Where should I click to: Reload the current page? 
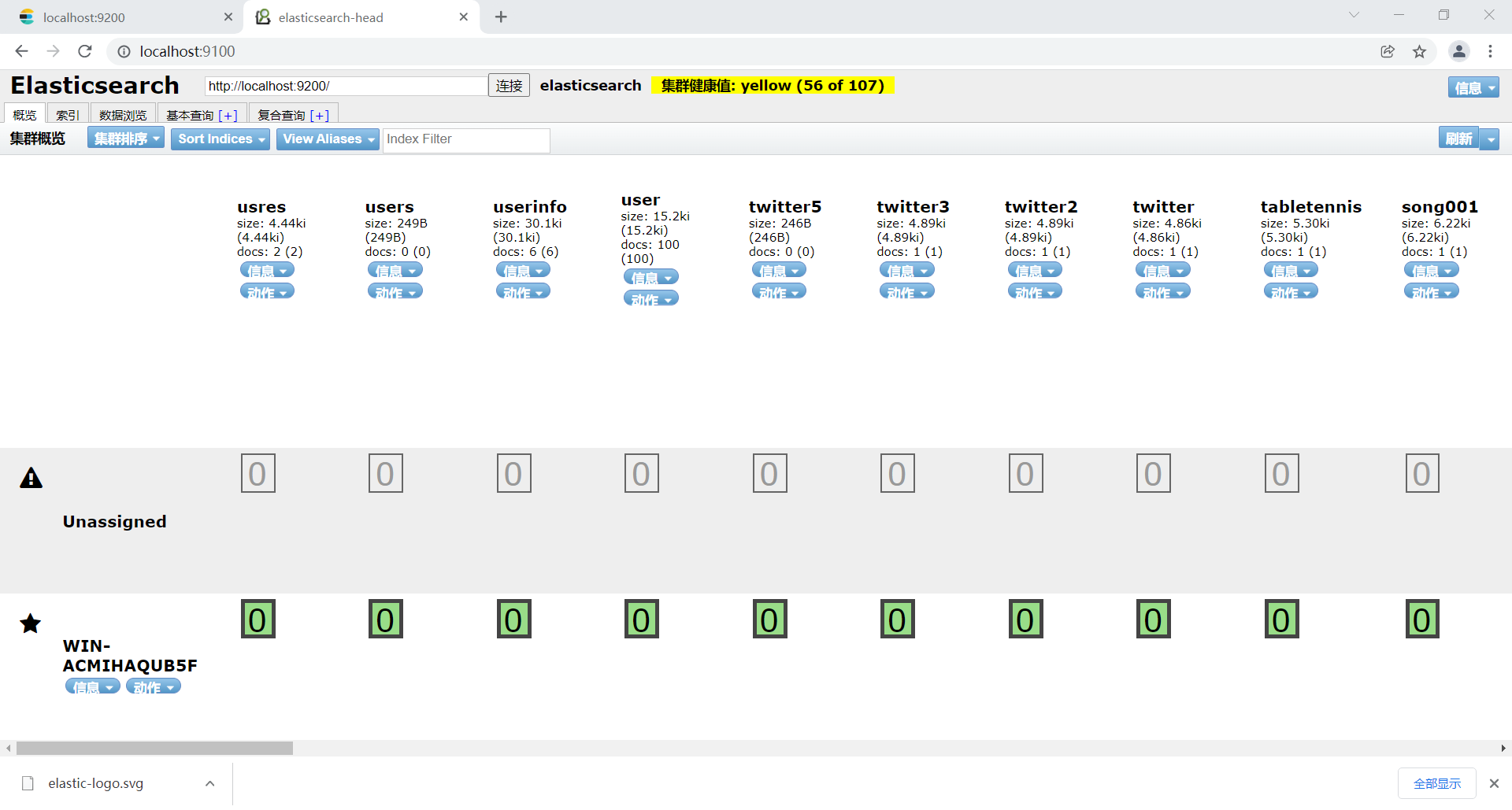[x=85, y=51]
